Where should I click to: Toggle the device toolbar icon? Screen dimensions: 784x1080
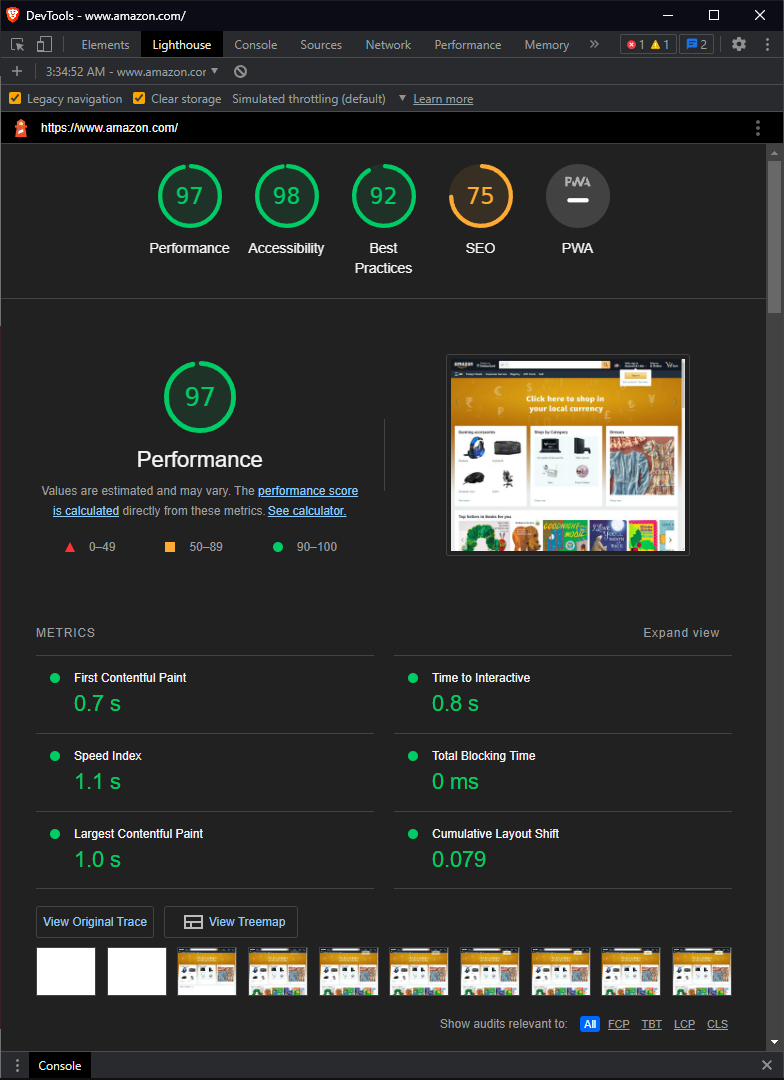point(44,45)
